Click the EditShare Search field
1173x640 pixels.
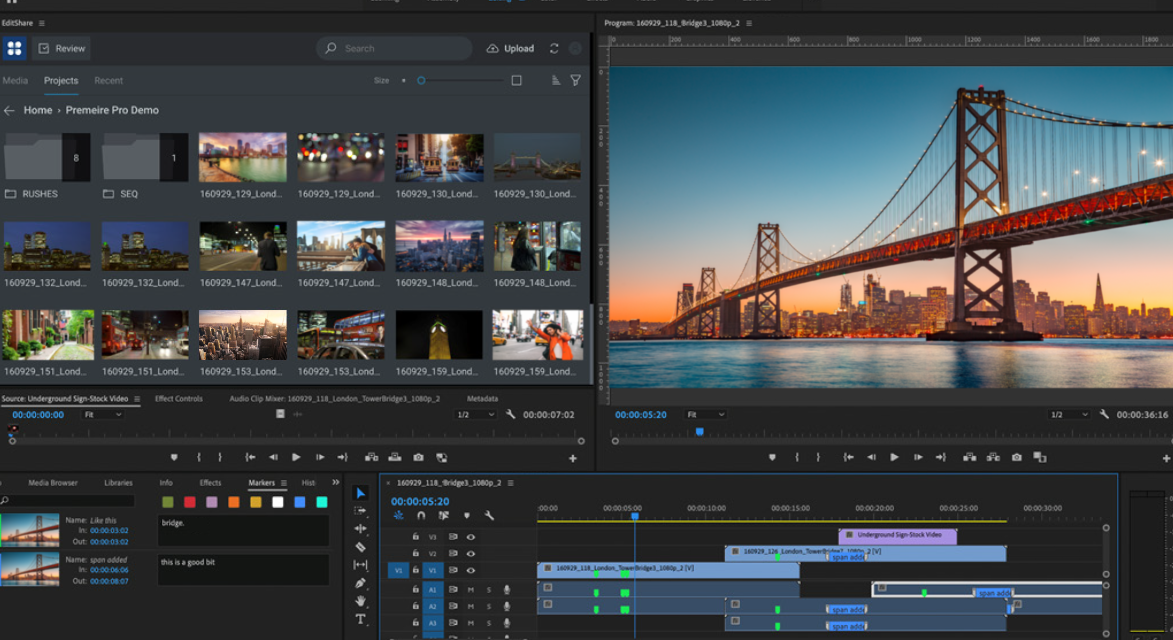click(x=394, y=49)
